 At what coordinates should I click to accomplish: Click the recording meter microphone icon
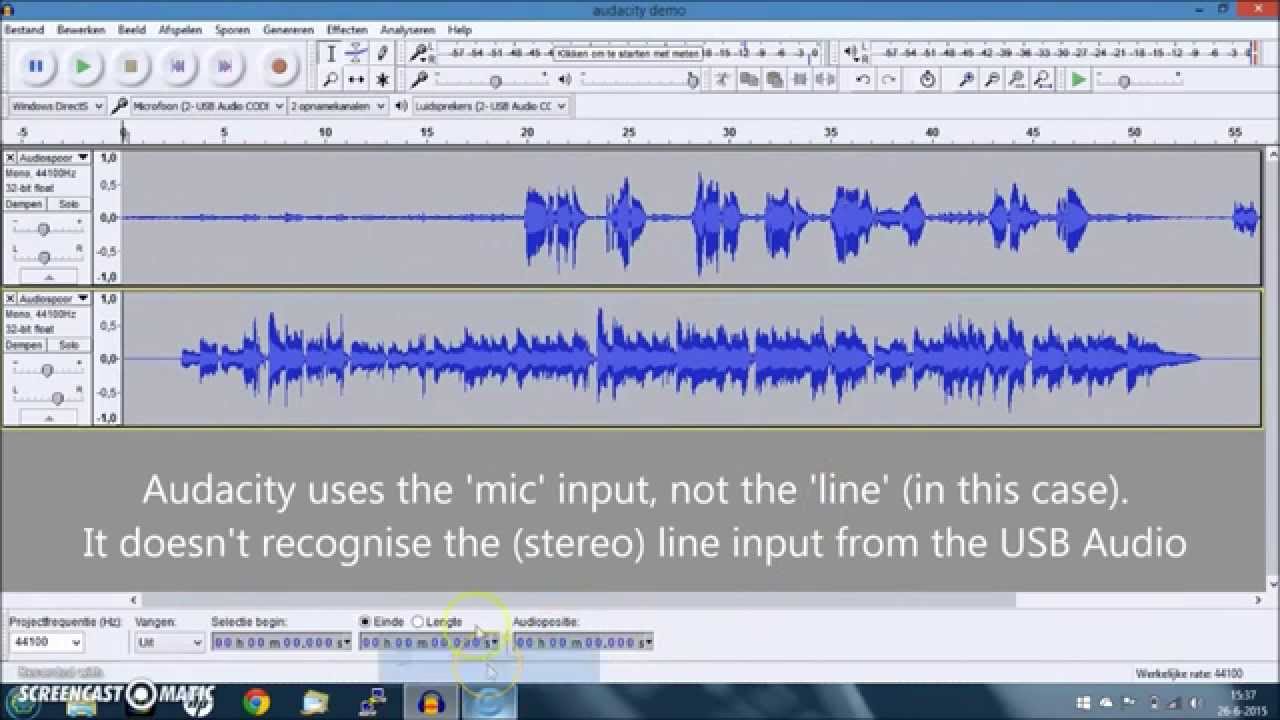[420, 53]
